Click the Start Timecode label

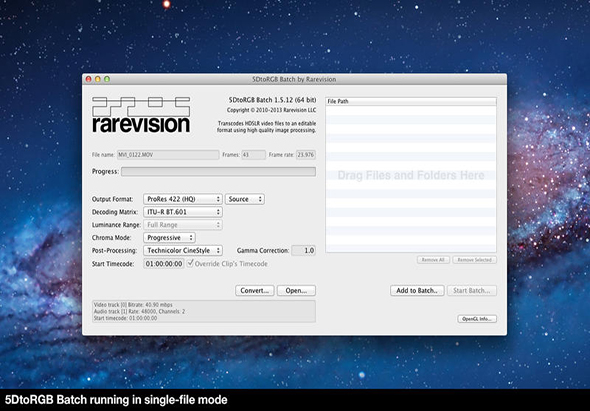(113, 264)
